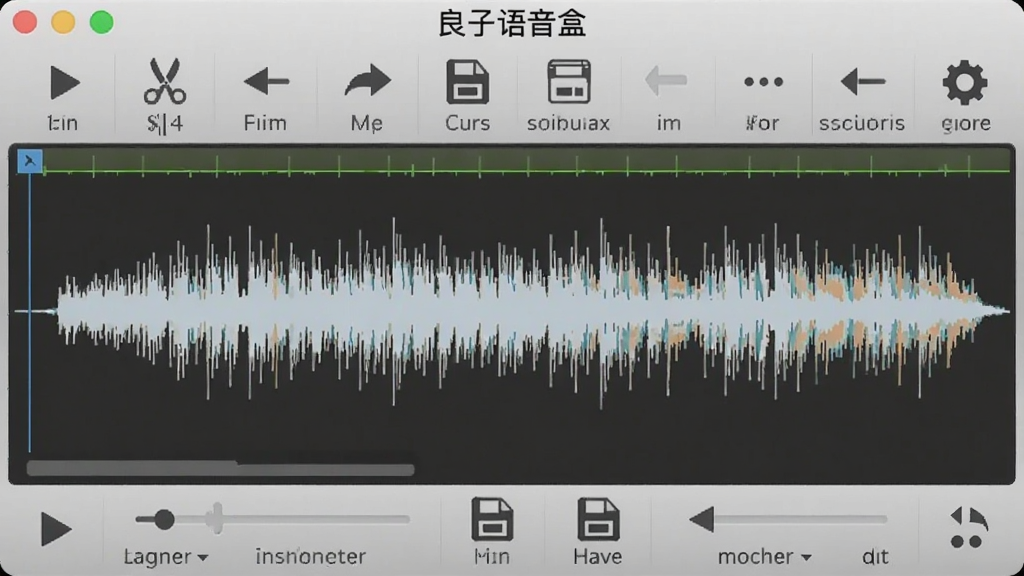Expand the mocher dropdown
This screenshot has height=576, width=1024.
click(x=764, y=556)
